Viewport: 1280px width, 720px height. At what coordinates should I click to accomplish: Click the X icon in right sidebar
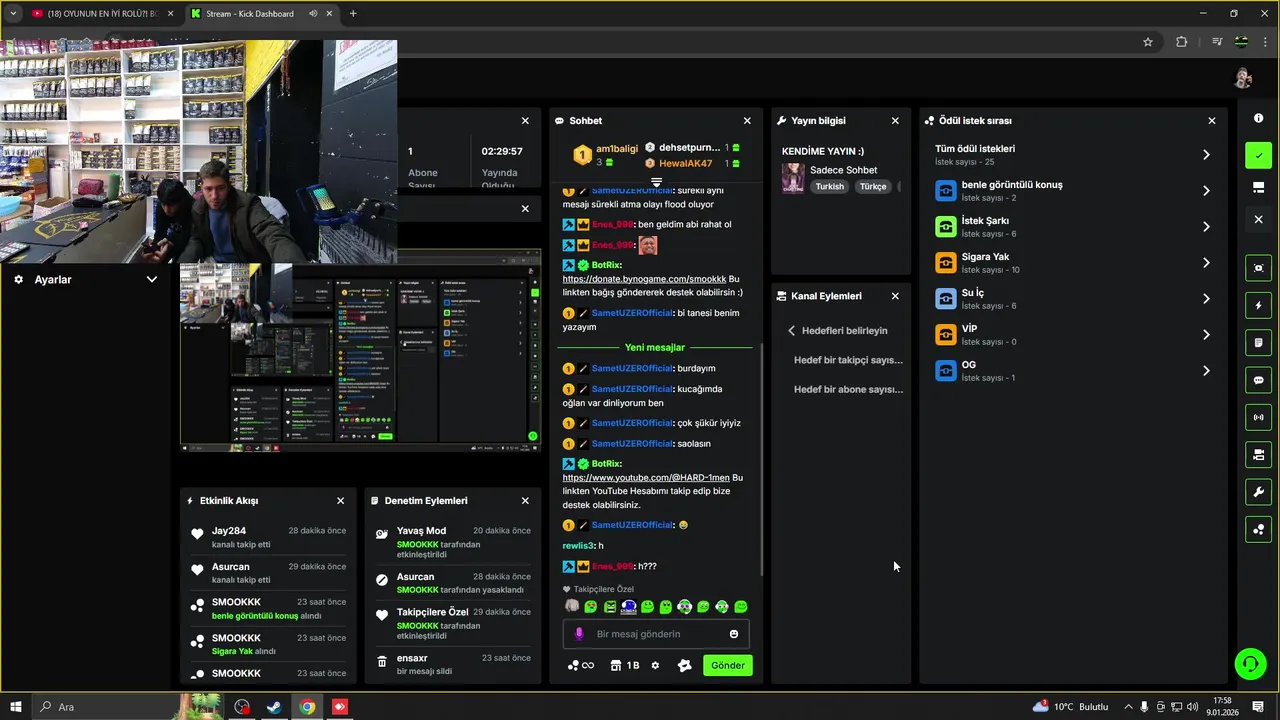click(1258, 219)
